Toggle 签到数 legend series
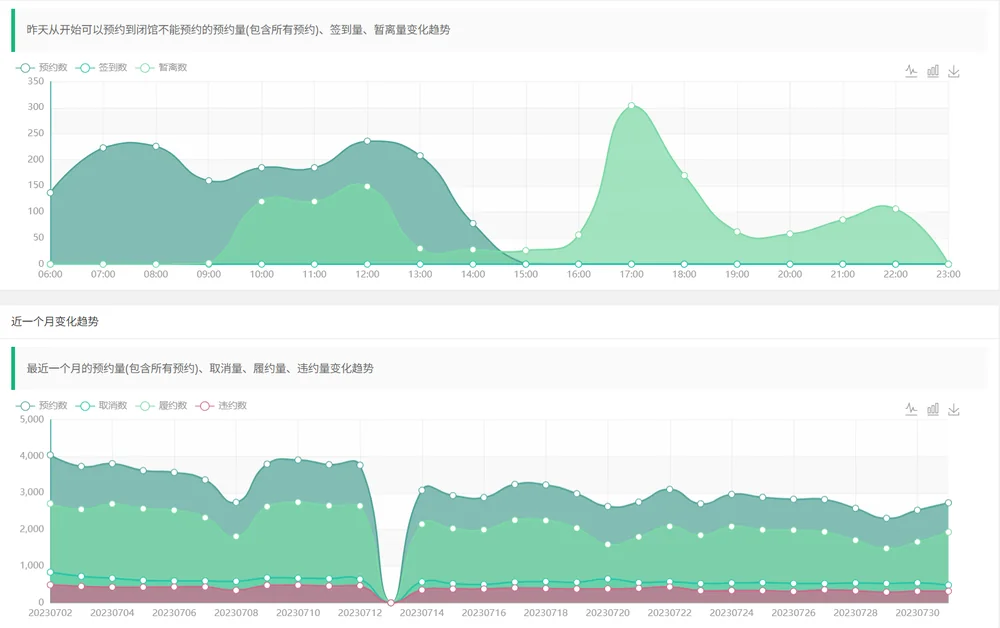This screenshot has height=628, width=1000. pyautogui.click(x=101, y=68)
